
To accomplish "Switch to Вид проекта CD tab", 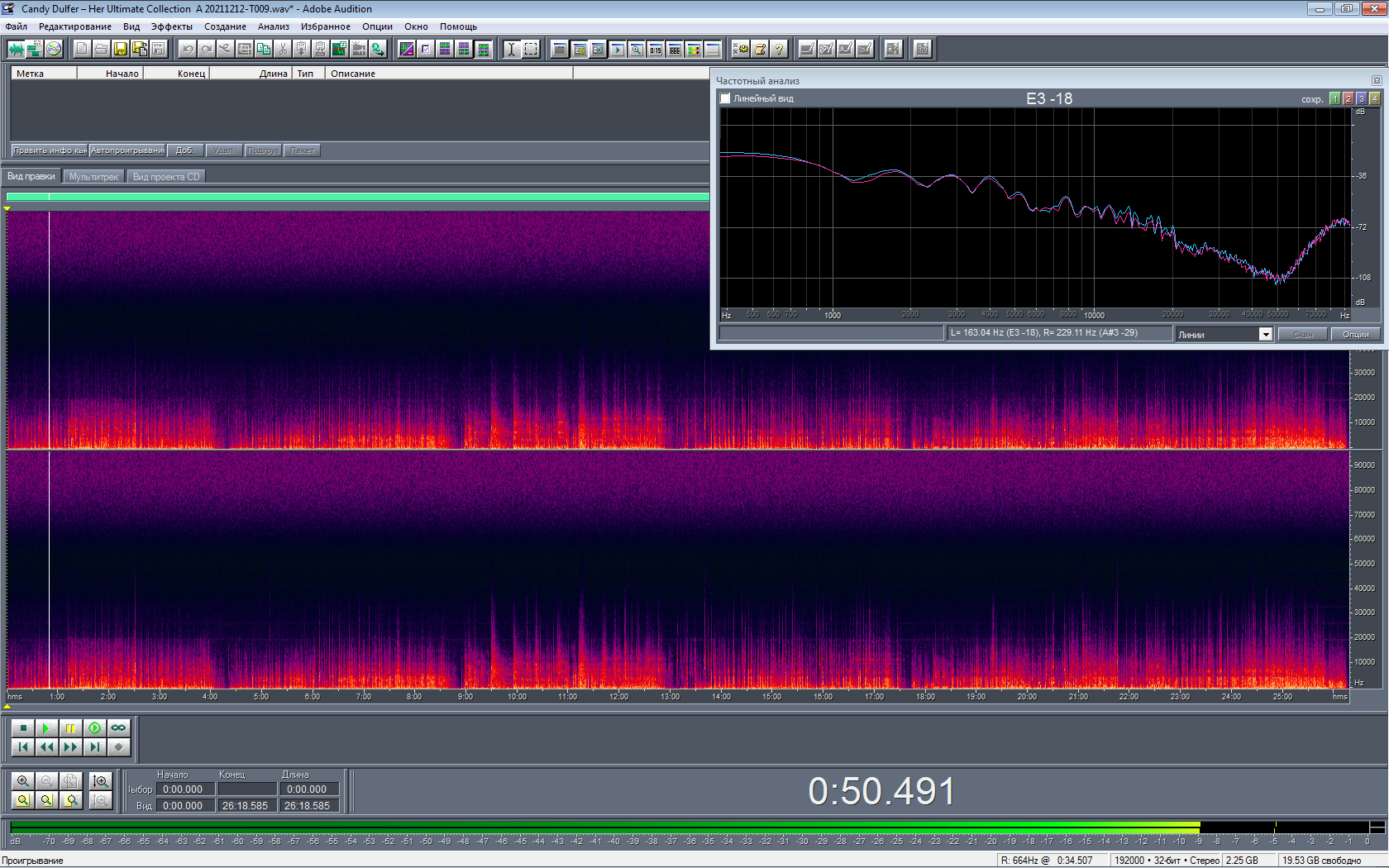I will coord(166,177).
